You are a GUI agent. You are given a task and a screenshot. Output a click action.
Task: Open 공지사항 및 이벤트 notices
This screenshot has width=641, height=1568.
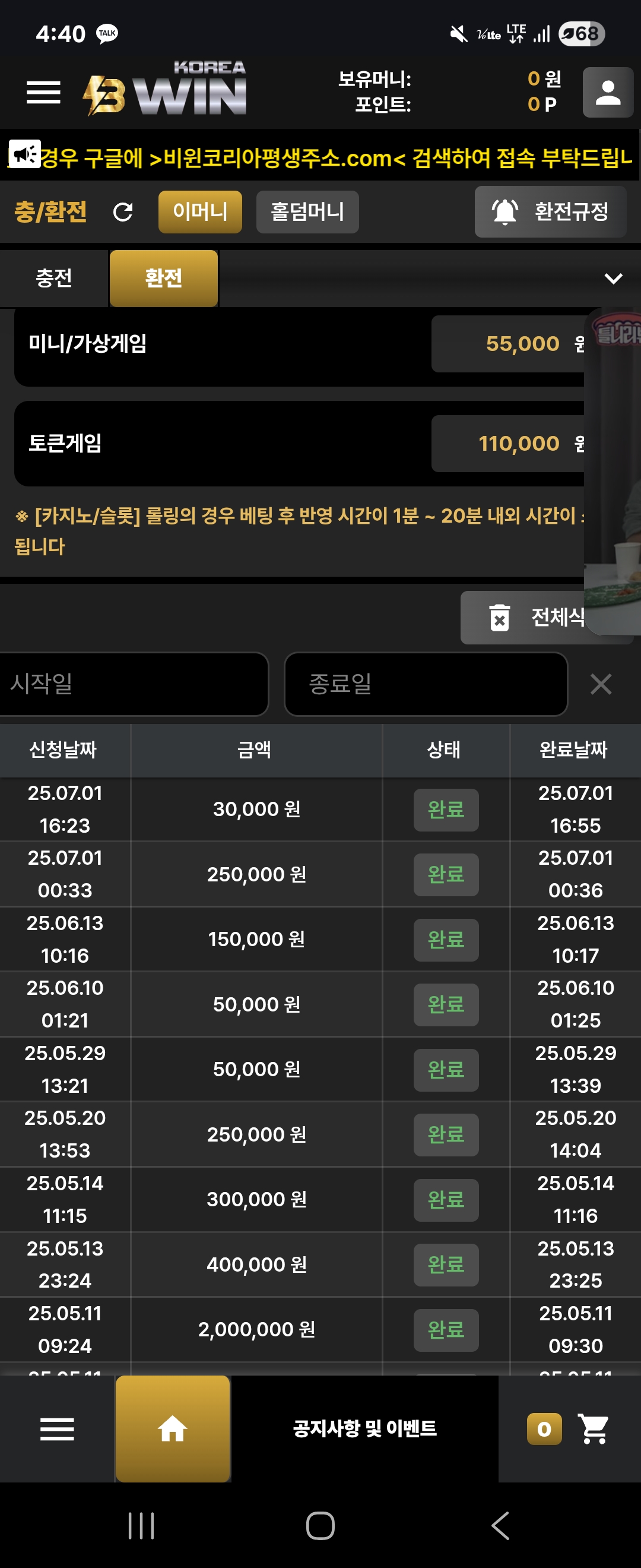[364, 1428]
